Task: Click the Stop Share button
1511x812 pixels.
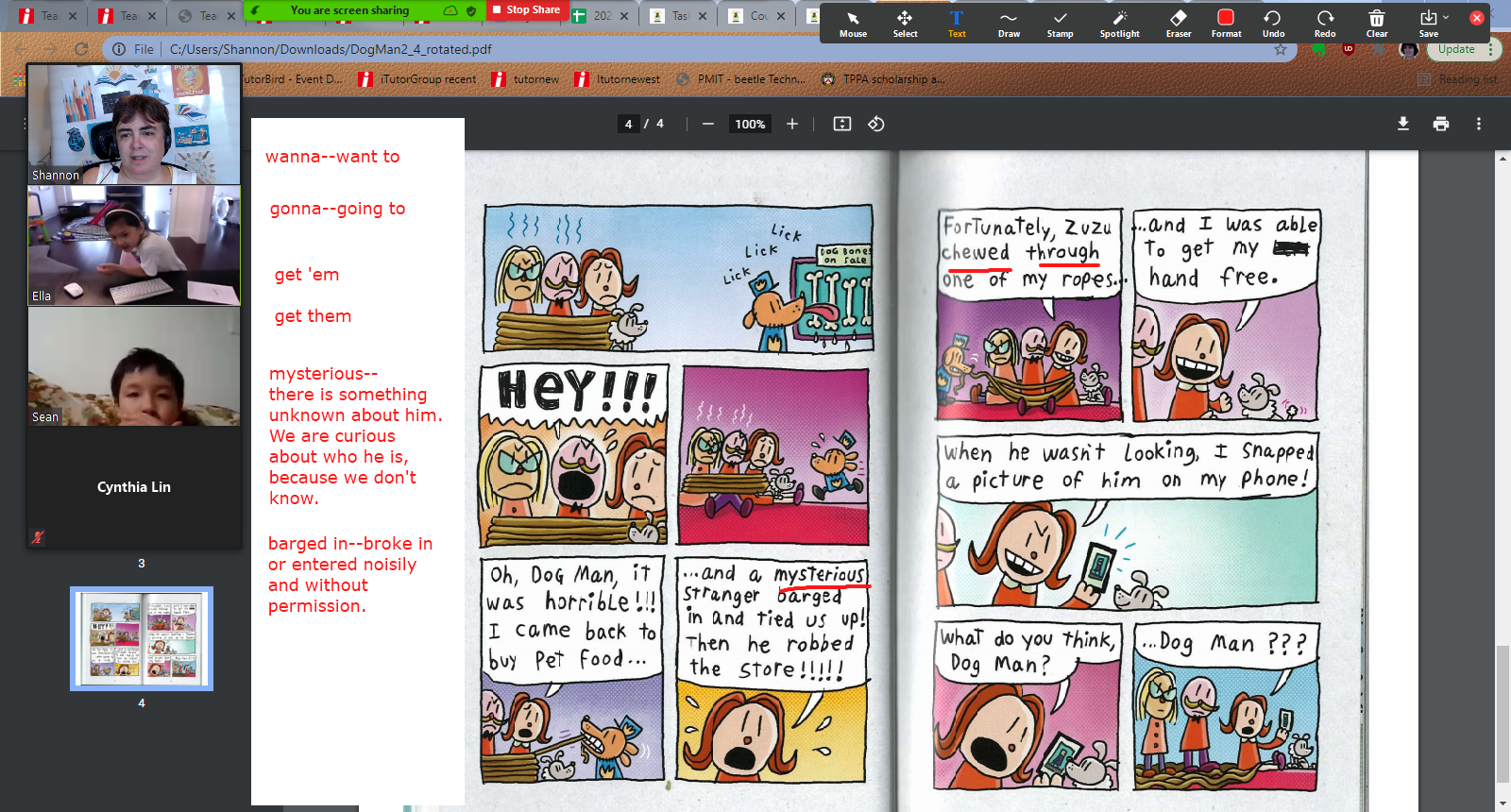Action: pos(526,9)
